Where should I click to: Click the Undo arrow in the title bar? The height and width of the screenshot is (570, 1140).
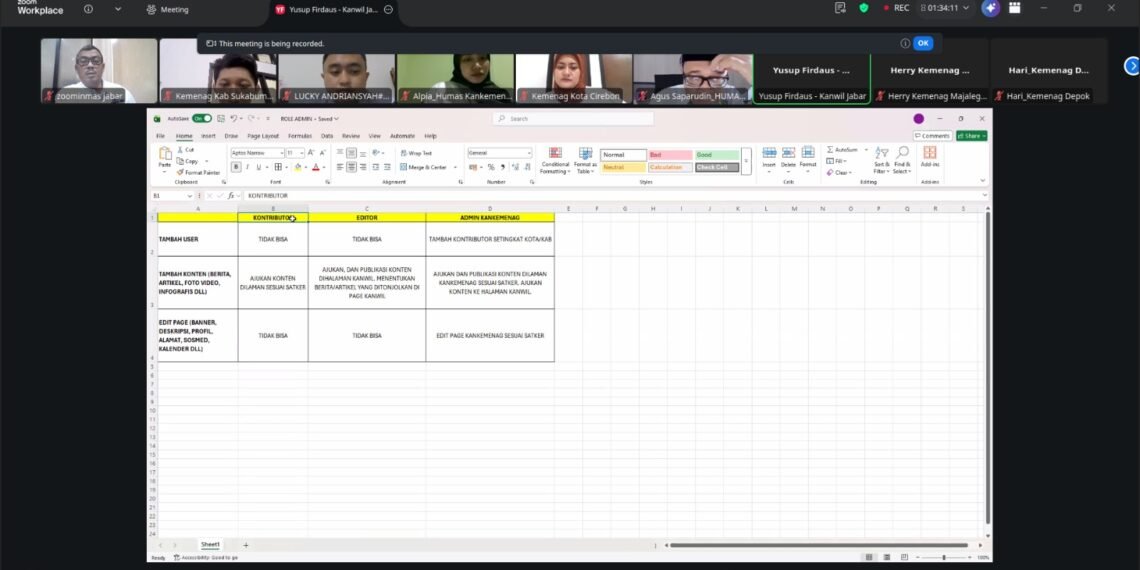coord(234,119)
